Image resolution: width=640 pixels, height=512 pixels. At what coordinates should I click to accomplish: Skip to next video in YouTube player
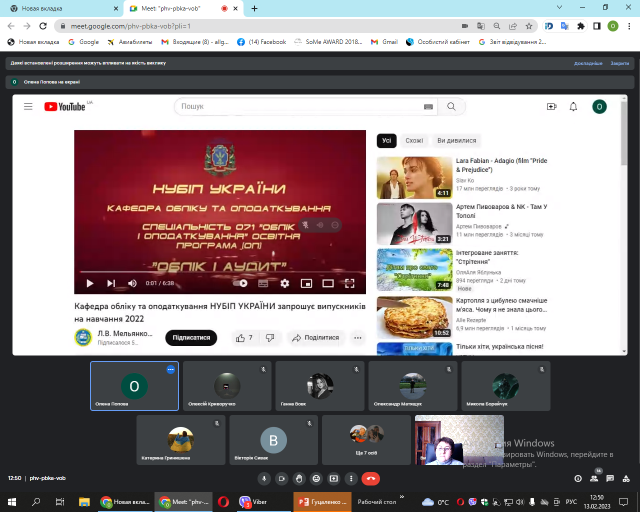tap(111, 283)
